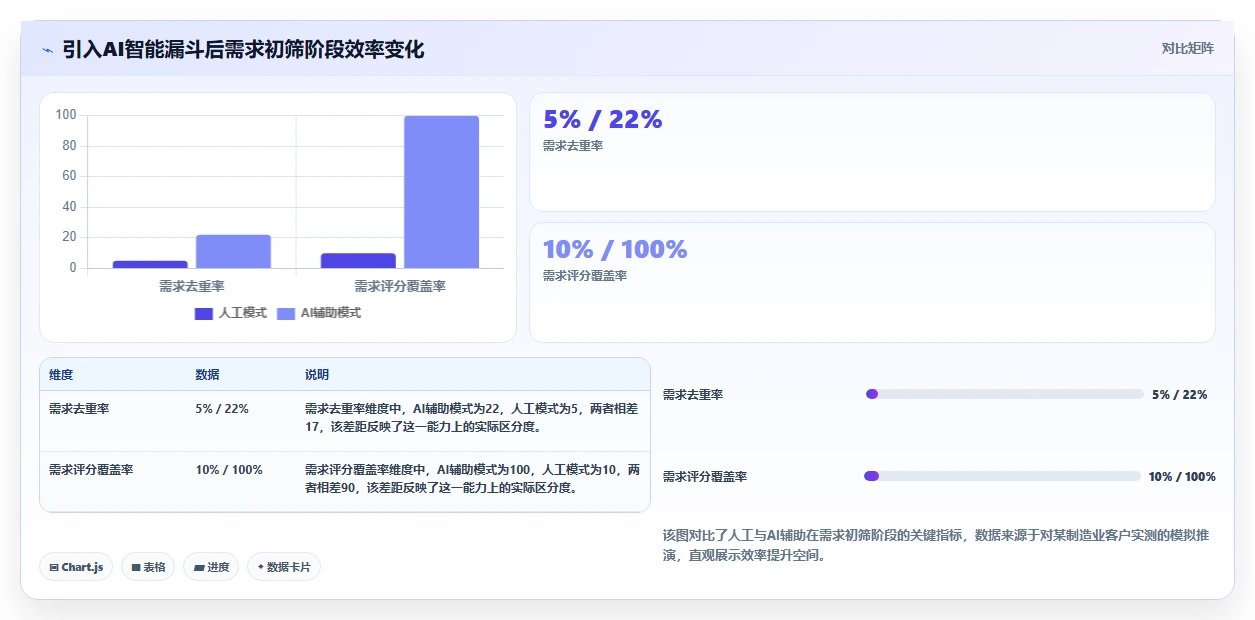Image resolution: width=1255 pixels, height=620 pixels.
Task: Click AI辅助模式 legend label
Action: [x=331, y=313]
